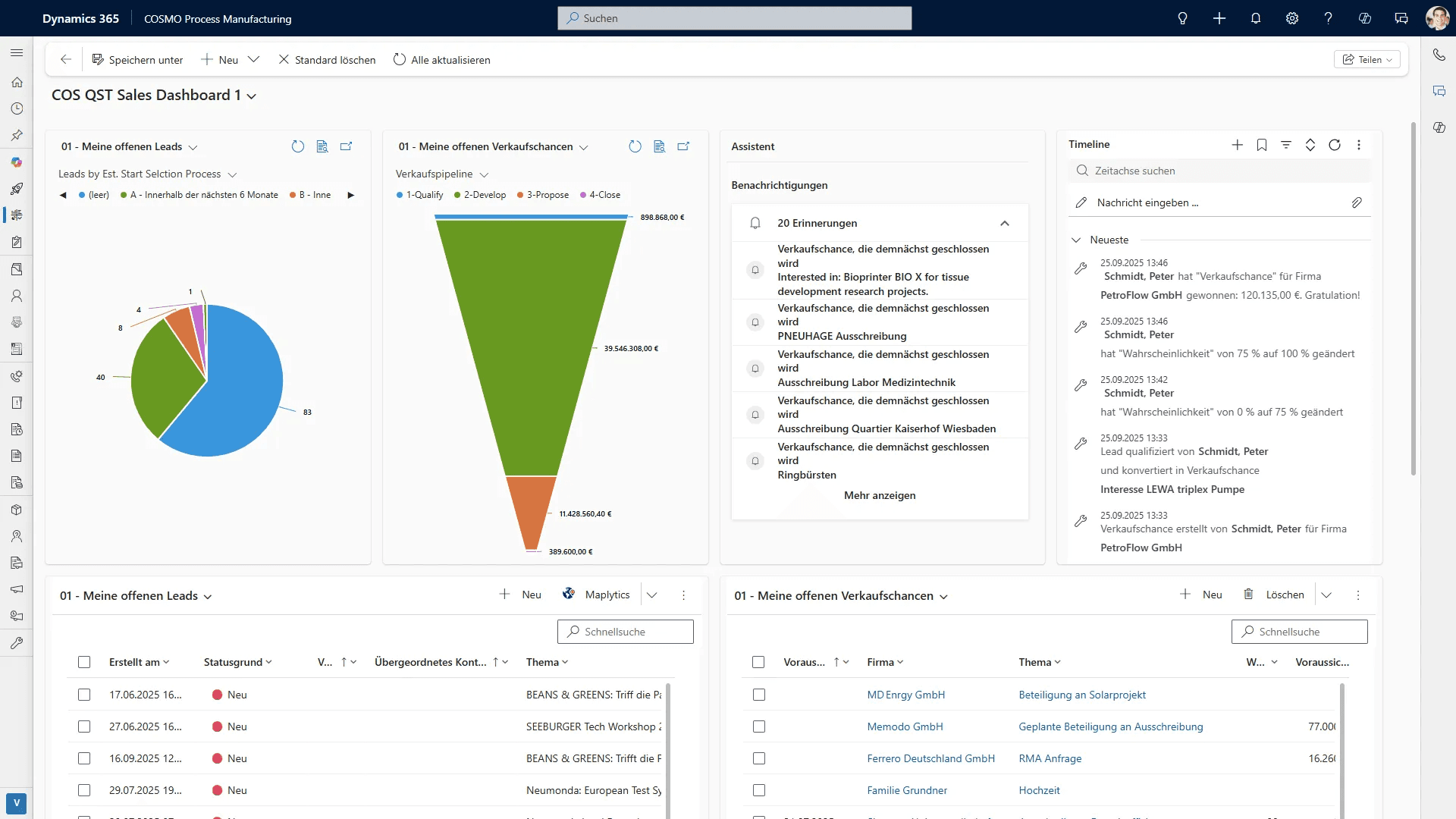Click the user profile avatar
The height and width of the screenshot is (819, 1456).
click(x=1437, y=18)
